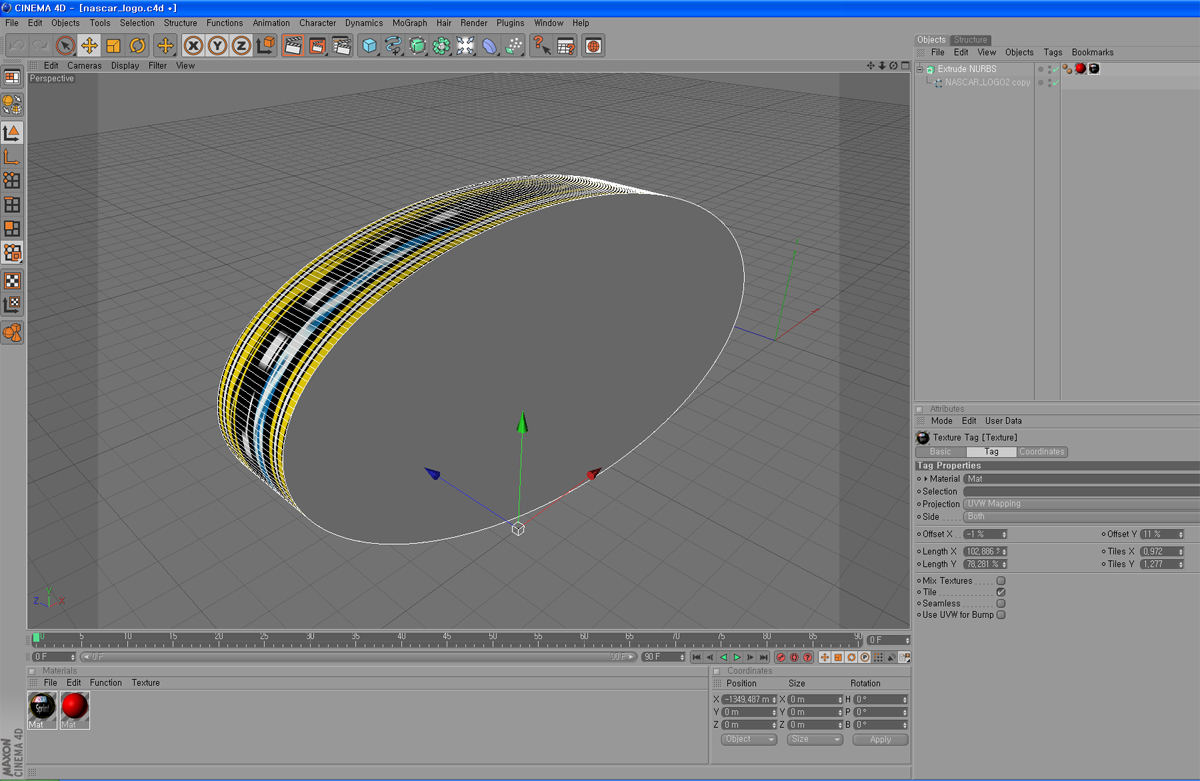Activate the Move tool in top toolbar

click(x=89, y=45)
